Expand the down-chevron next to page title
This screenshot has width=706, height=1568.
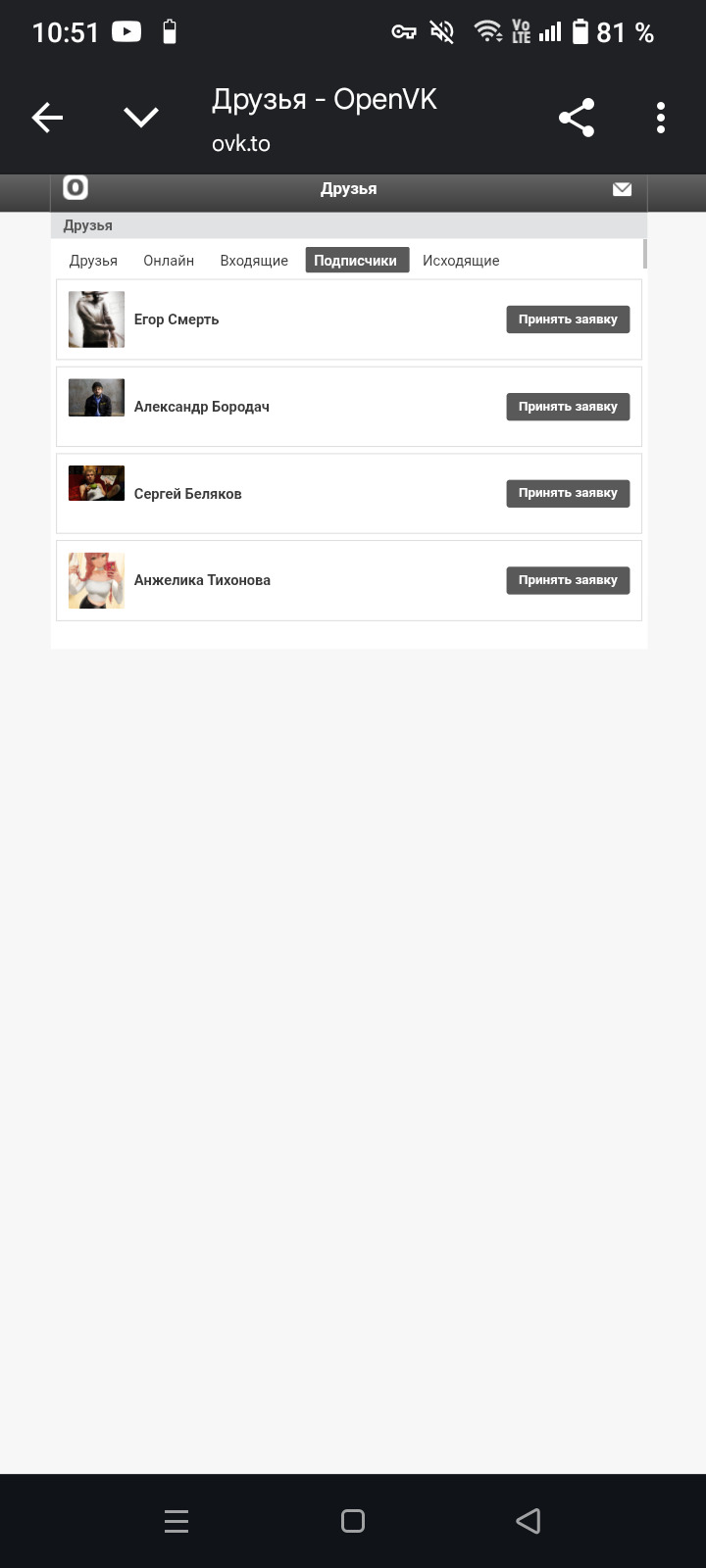141,118
